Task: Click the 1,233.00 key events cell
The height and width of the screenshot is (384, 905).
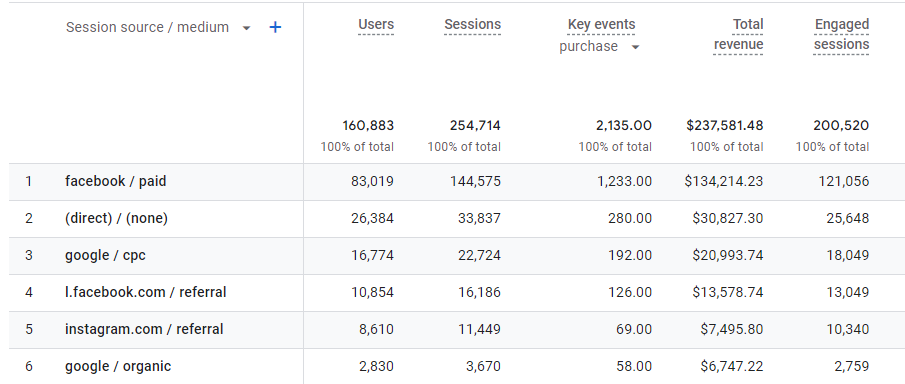Action: tap(625, 181)
